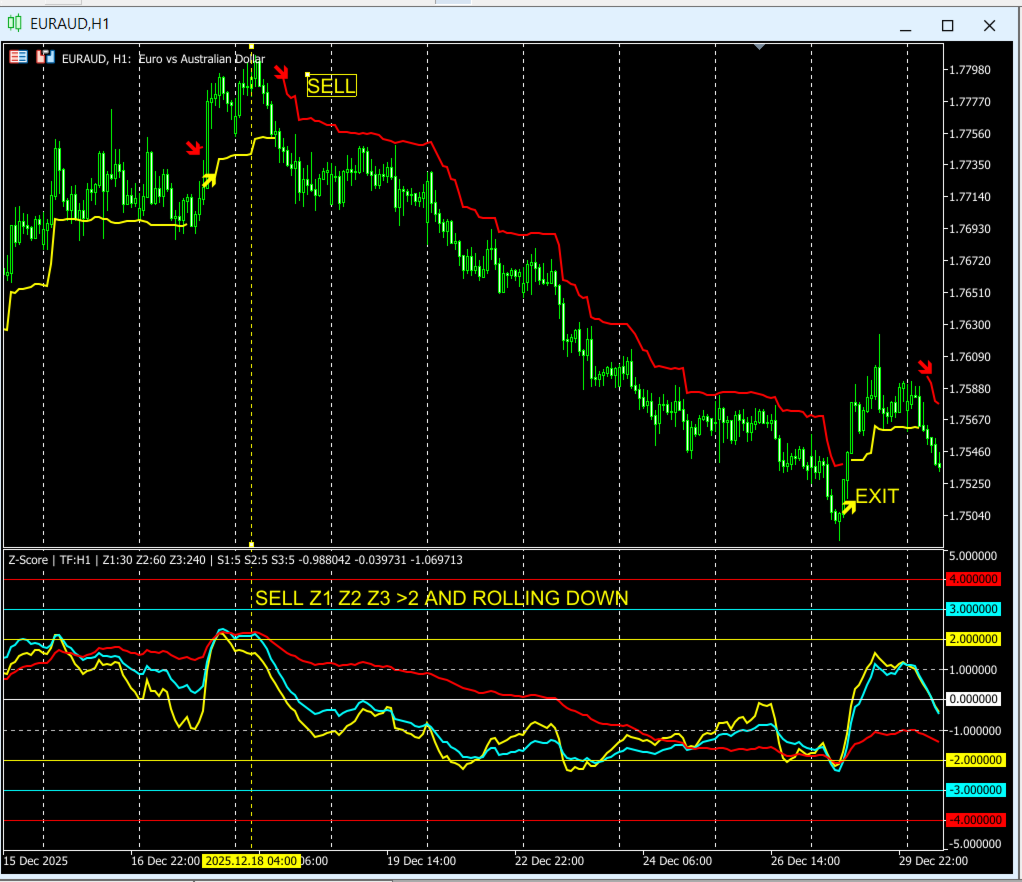
Task: Click the 1.76720 price scale value
Action: (970, 261)
